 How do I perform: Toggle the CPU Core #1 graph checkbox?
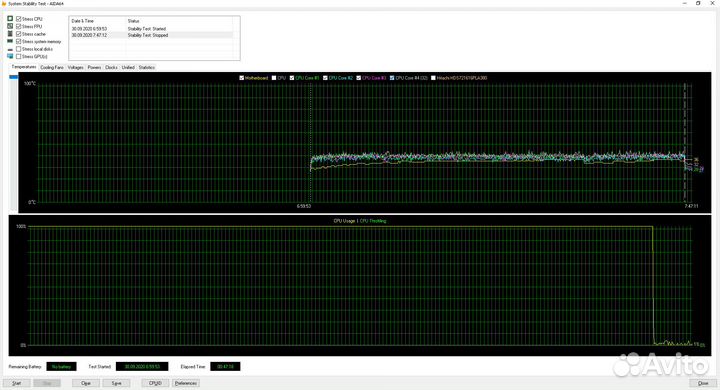click(x=292, y=78)
